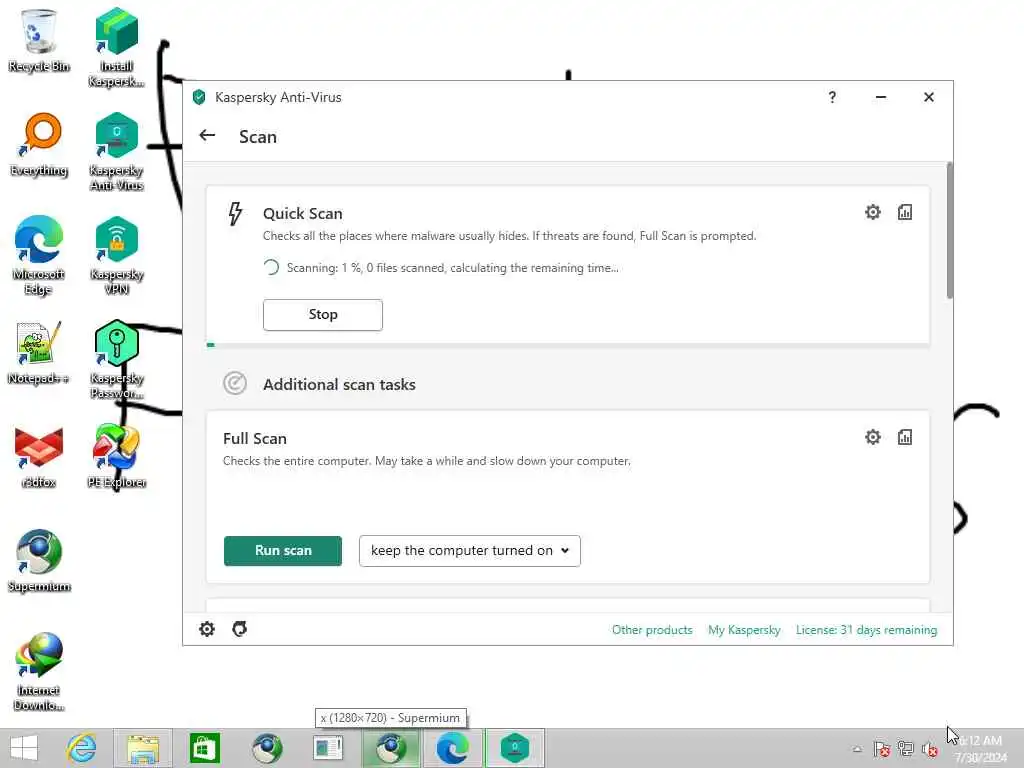Screen dimensions: 1024x768
Task: Click the taskbar clock
Action: pyautogui.click(x=980, y=748)
